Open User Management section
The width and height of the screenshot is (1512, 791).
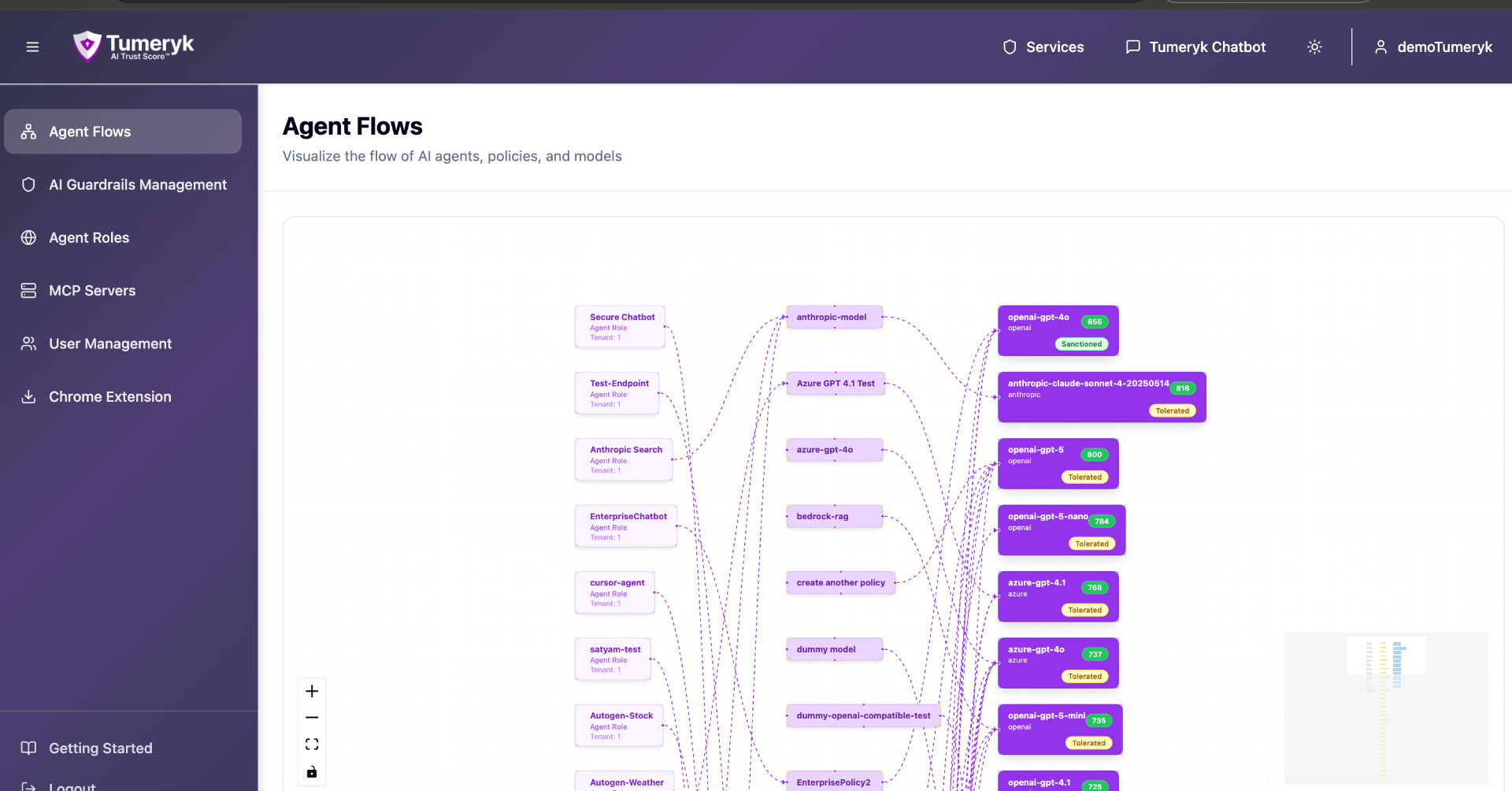coord(123,344)
